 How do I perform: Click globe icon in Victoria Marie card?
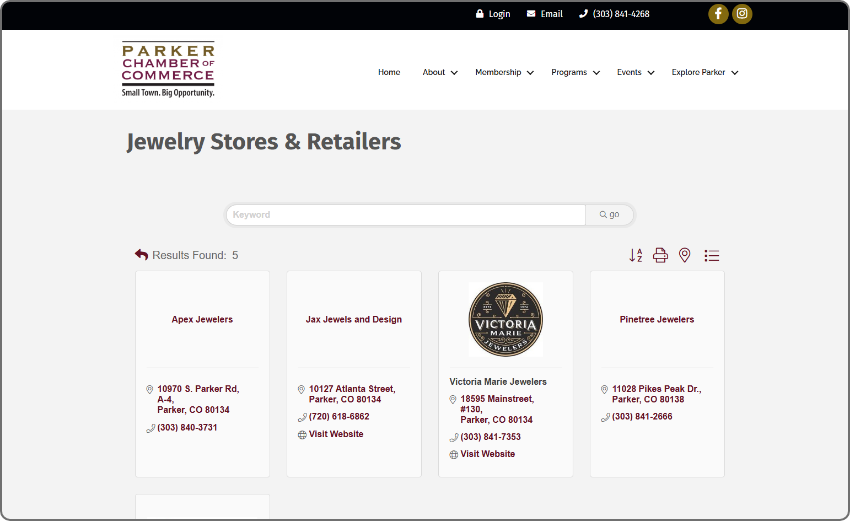click(x=454, y=455)
